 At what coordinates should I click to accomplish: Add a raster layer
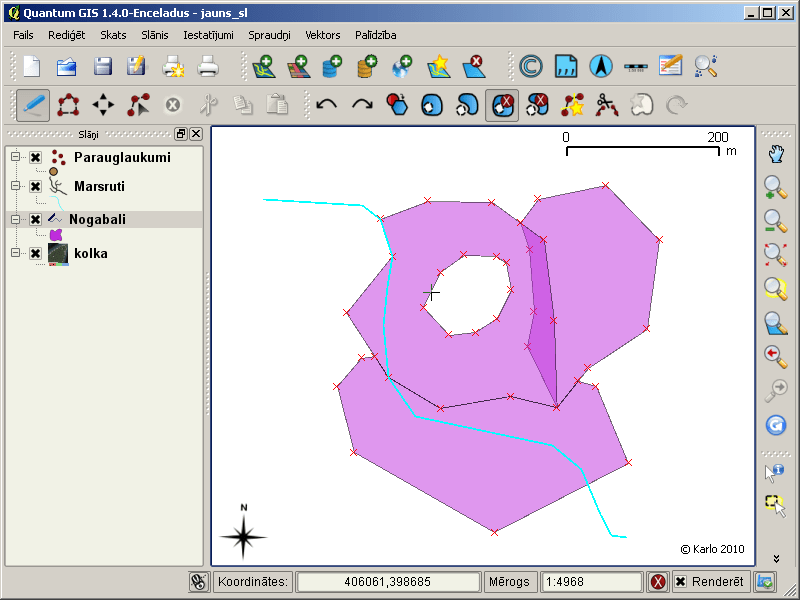click(299, 66)
